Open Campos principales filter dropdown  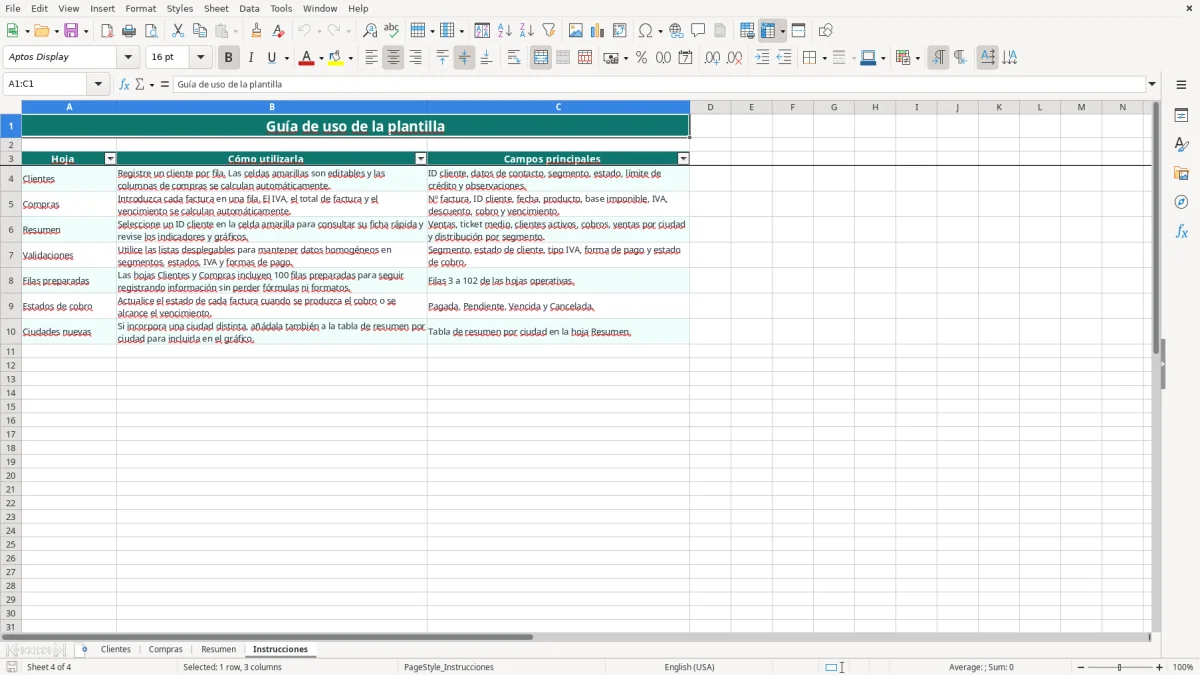(x=683, y=159)
